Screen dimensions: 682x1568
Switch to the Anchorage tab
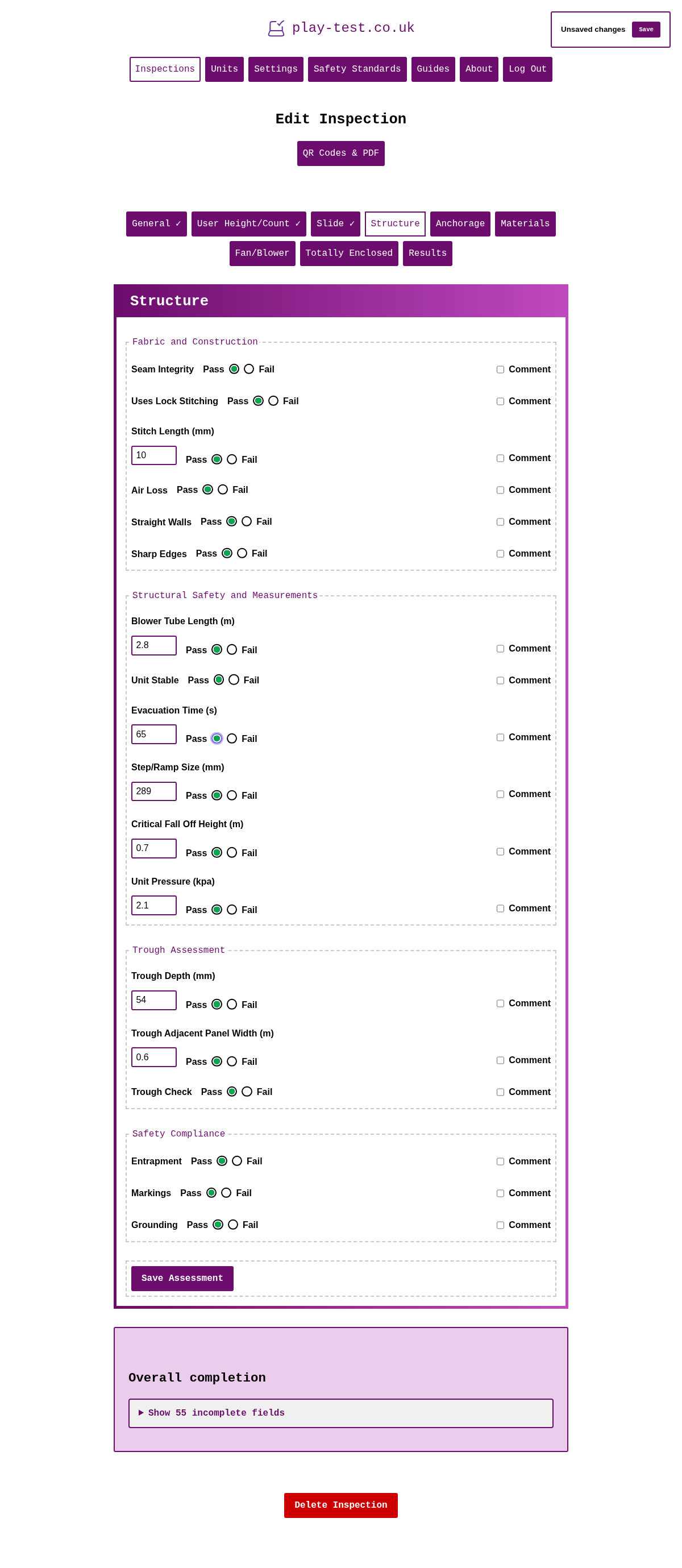click(460, 223)
